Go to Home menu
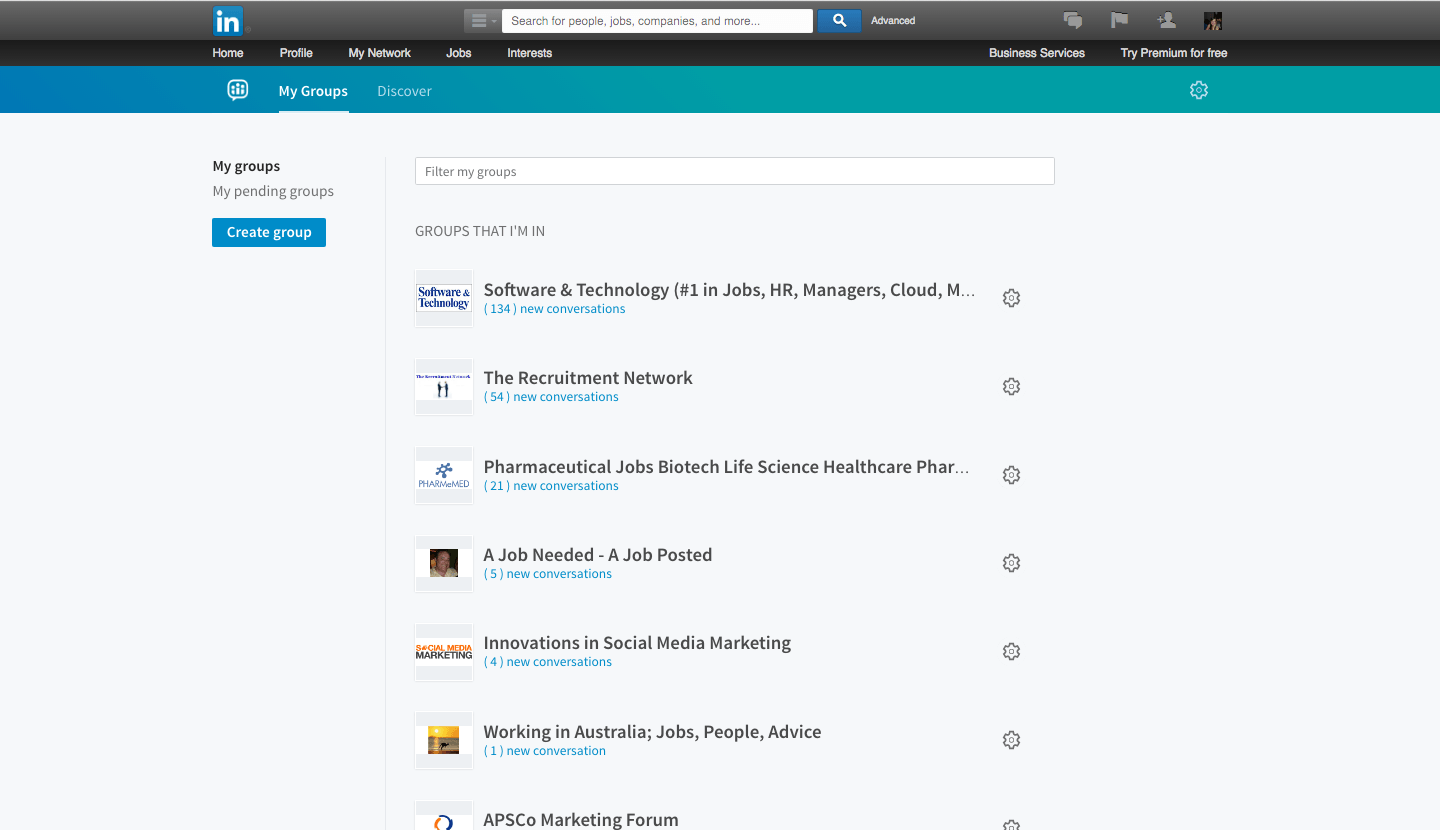Screen dimensions: 1440x830 tap(228, 53)
